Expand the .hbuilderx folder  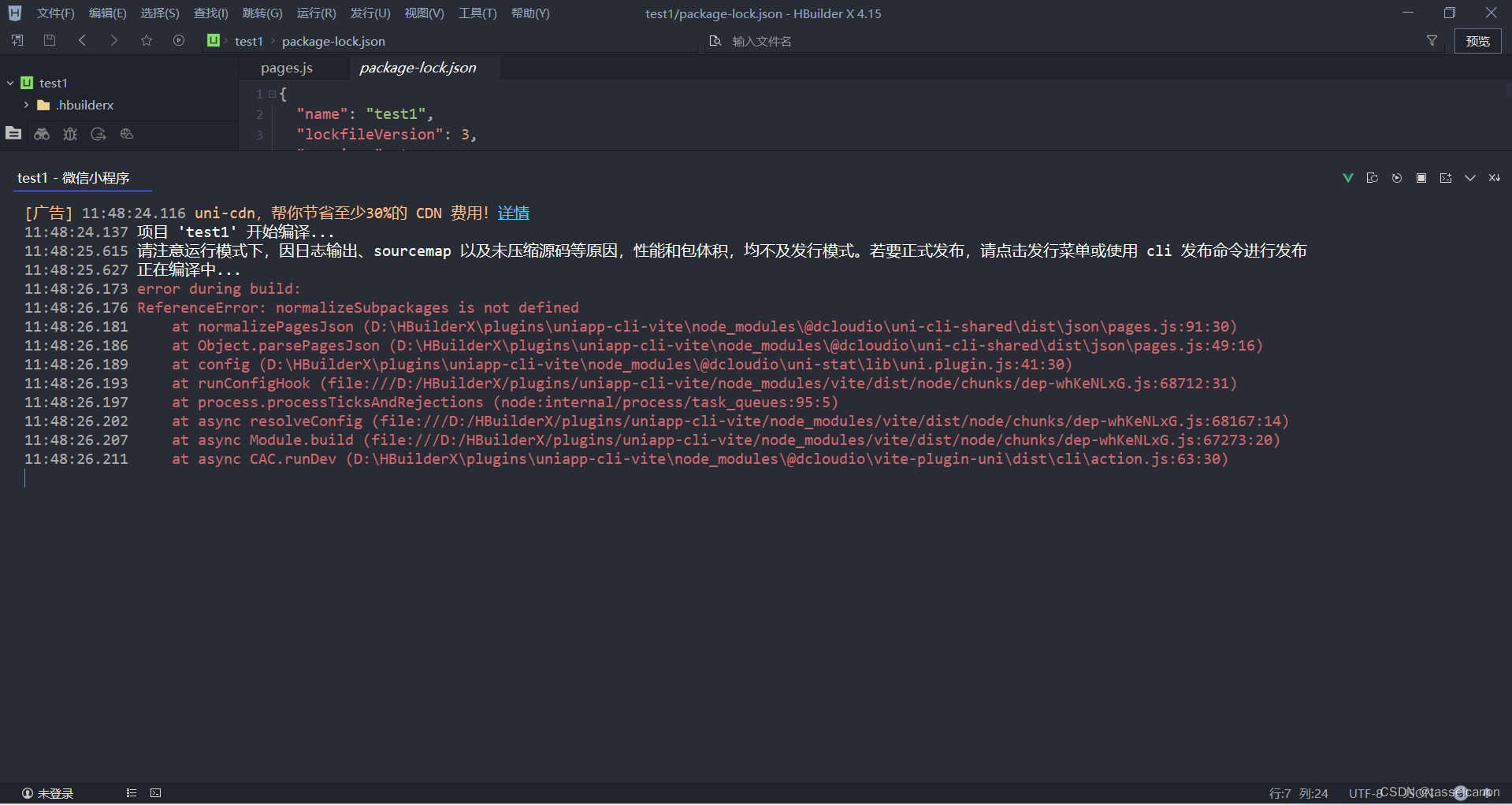[x=26, y=105]
